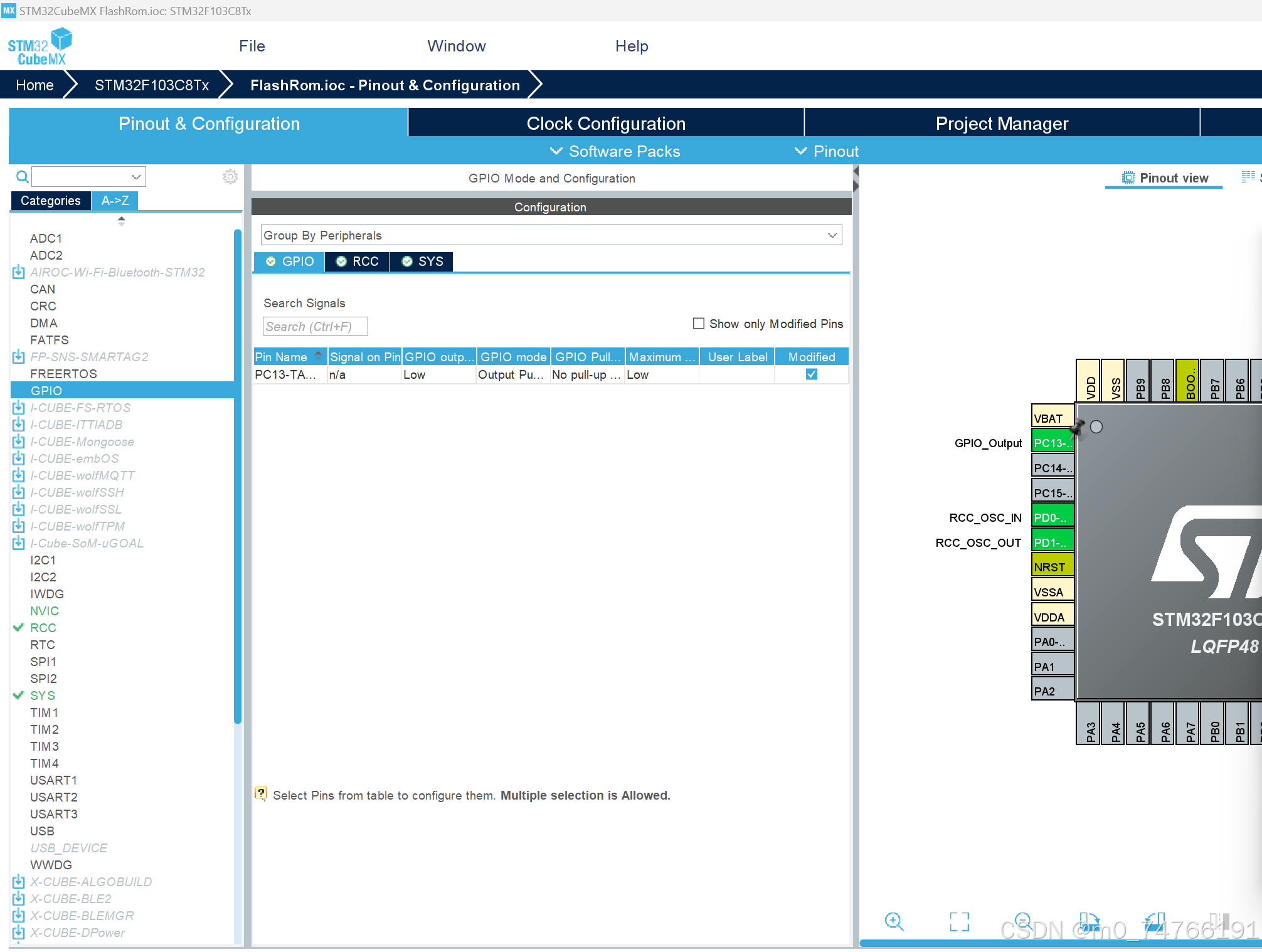Viewport: 1262px width, 952px height.
Task: Select Pinout view button
Action: pos(1165,178)
